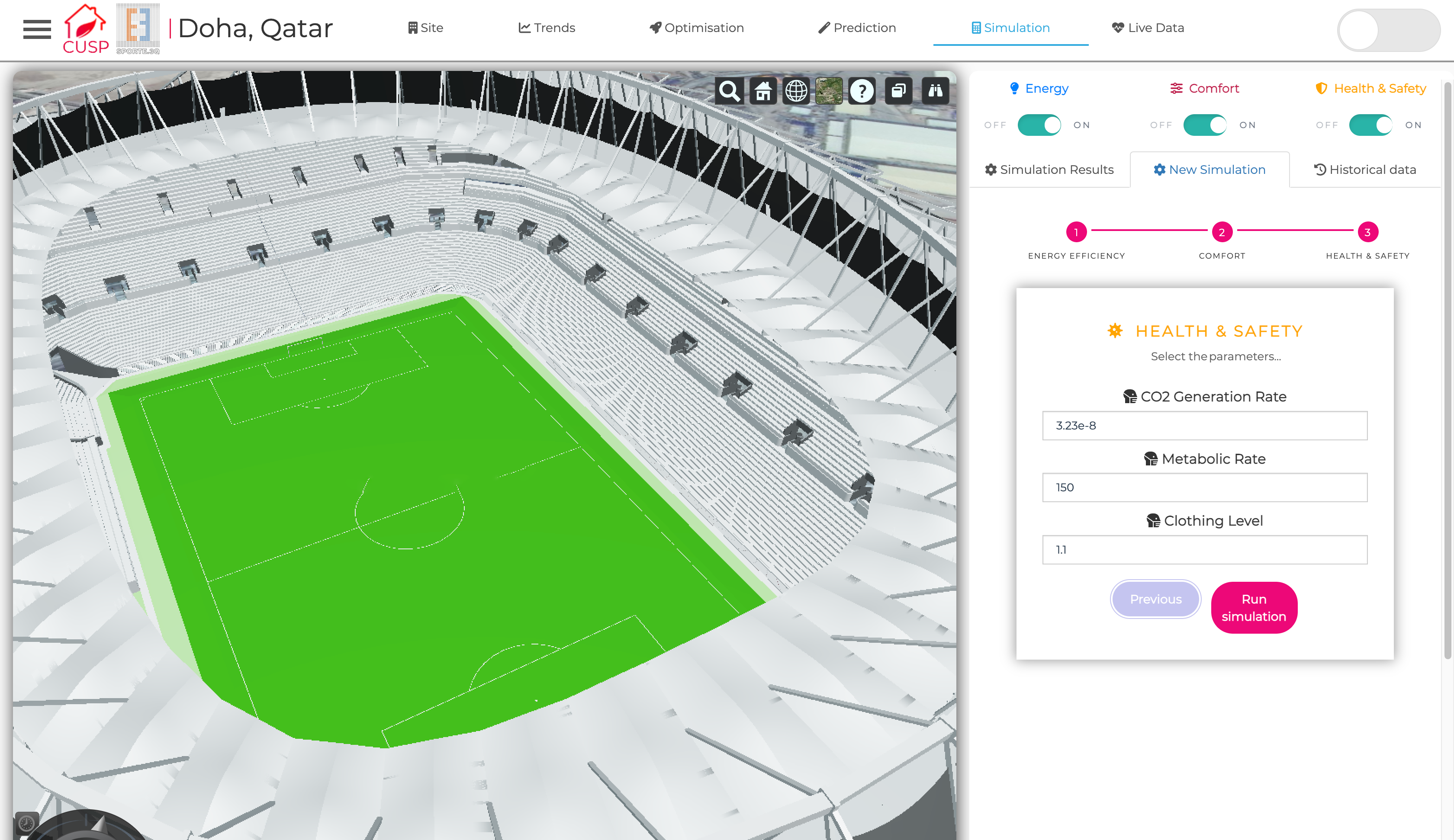Click the search magnifier in the 3D viewer

point(729,90)
